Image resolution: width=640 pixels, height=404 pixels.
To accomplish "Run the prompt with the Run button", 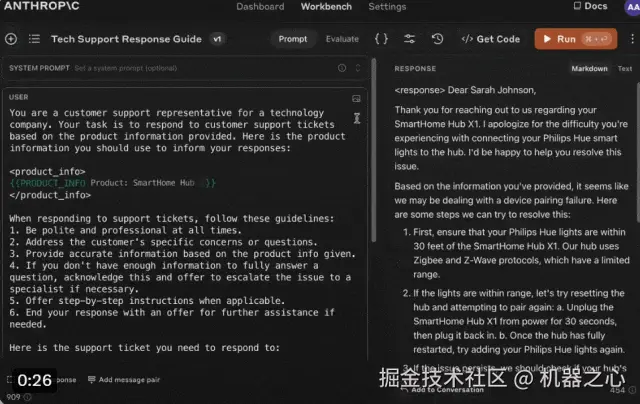I will [576, 39].
